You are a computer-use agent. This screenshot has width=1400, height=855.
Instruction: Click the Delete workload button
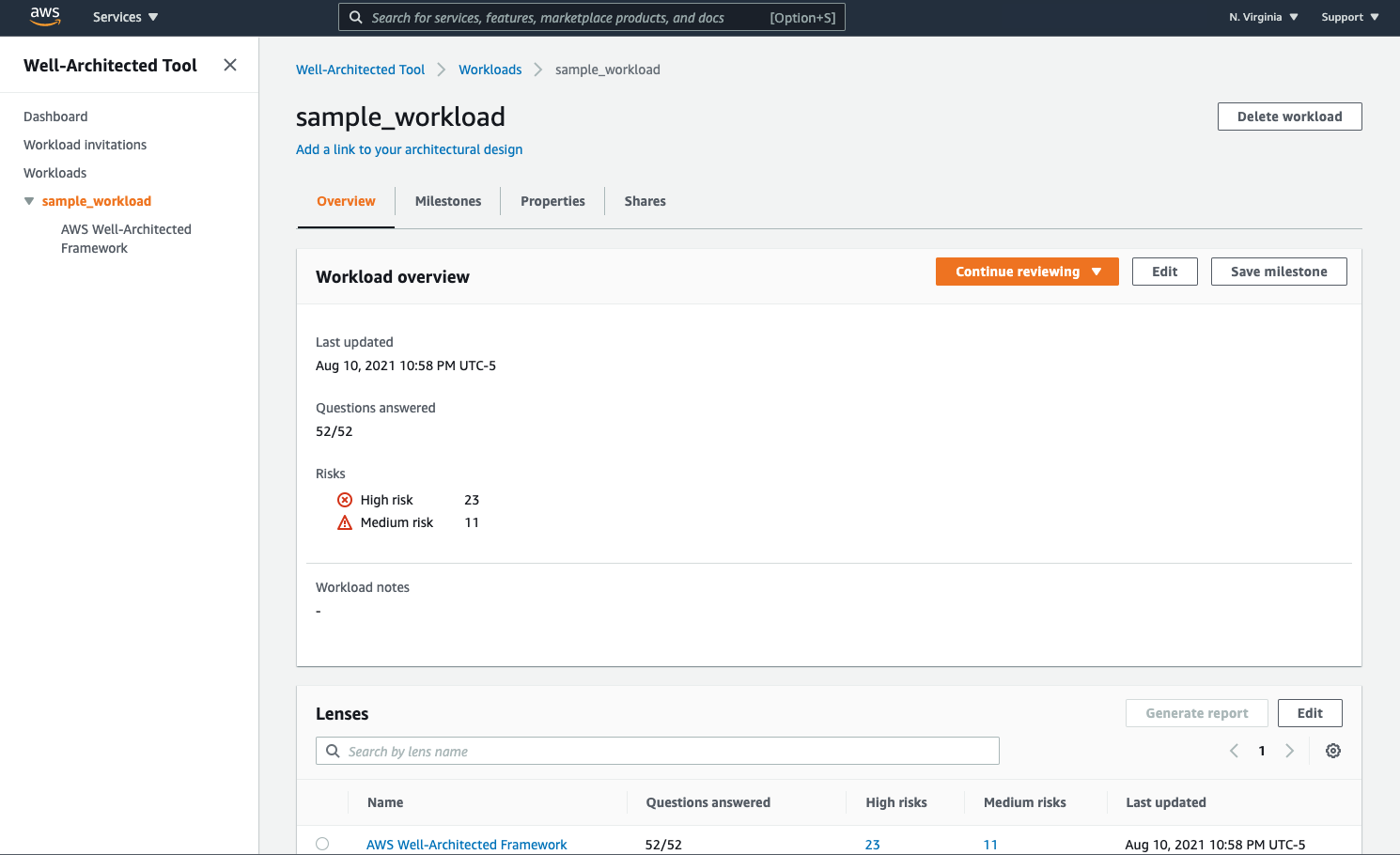click(x=1289, y=117)
